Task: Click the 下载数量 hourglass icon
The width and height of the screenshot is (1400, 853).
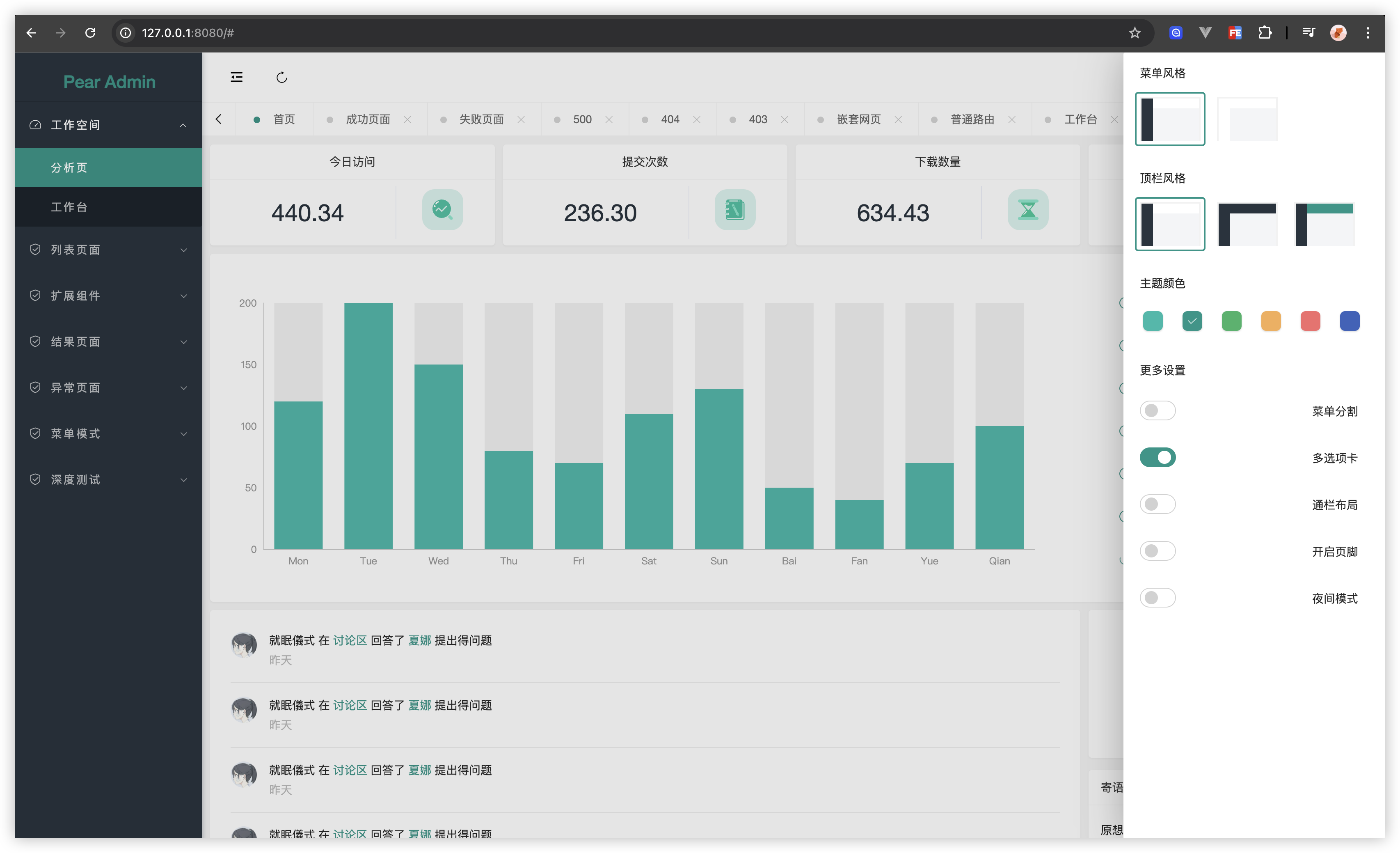Action: click(1027, 210)
